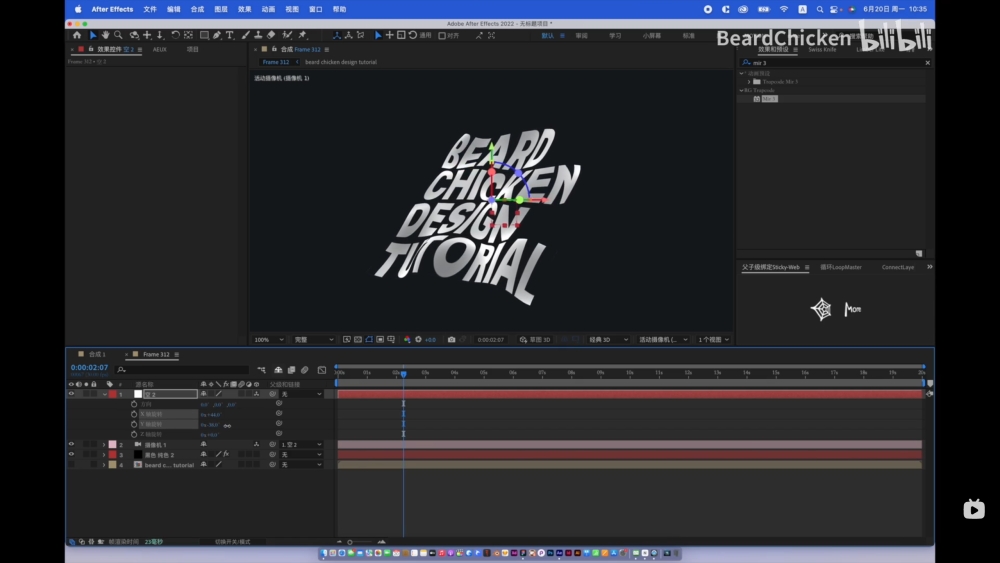Open the 活动摄像机 view dropdown

663,340
